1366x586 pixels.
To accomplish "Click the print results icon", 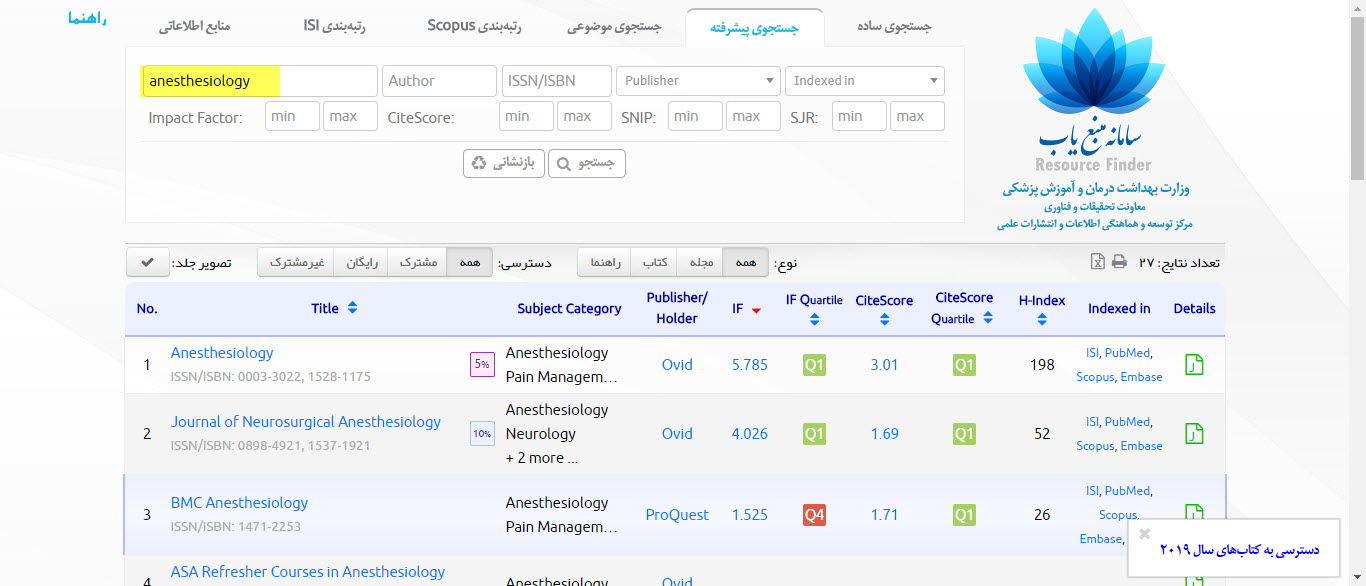I will coord(1119,262).
